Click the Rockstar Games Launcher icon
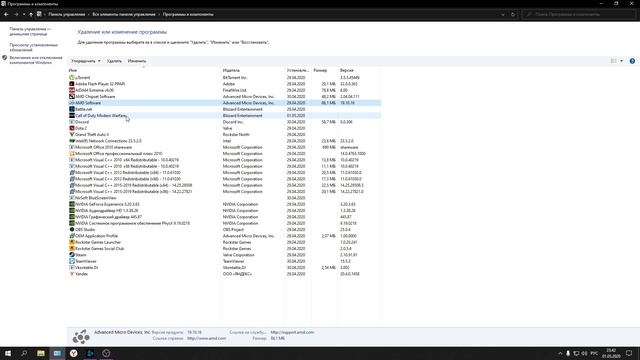 pos(72,242)
